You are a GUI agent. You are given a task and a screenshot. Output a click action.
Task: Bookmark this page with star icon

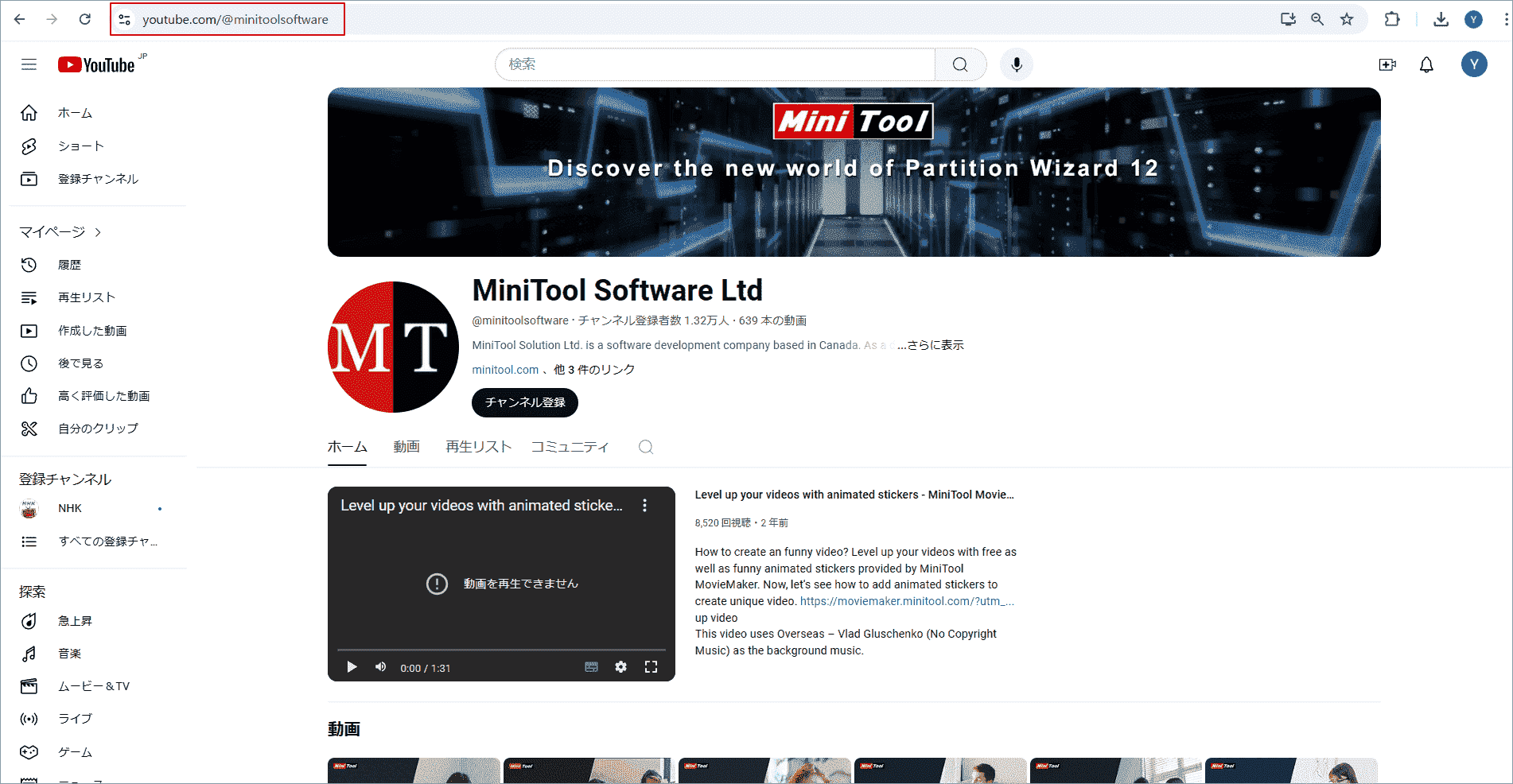1347,19
